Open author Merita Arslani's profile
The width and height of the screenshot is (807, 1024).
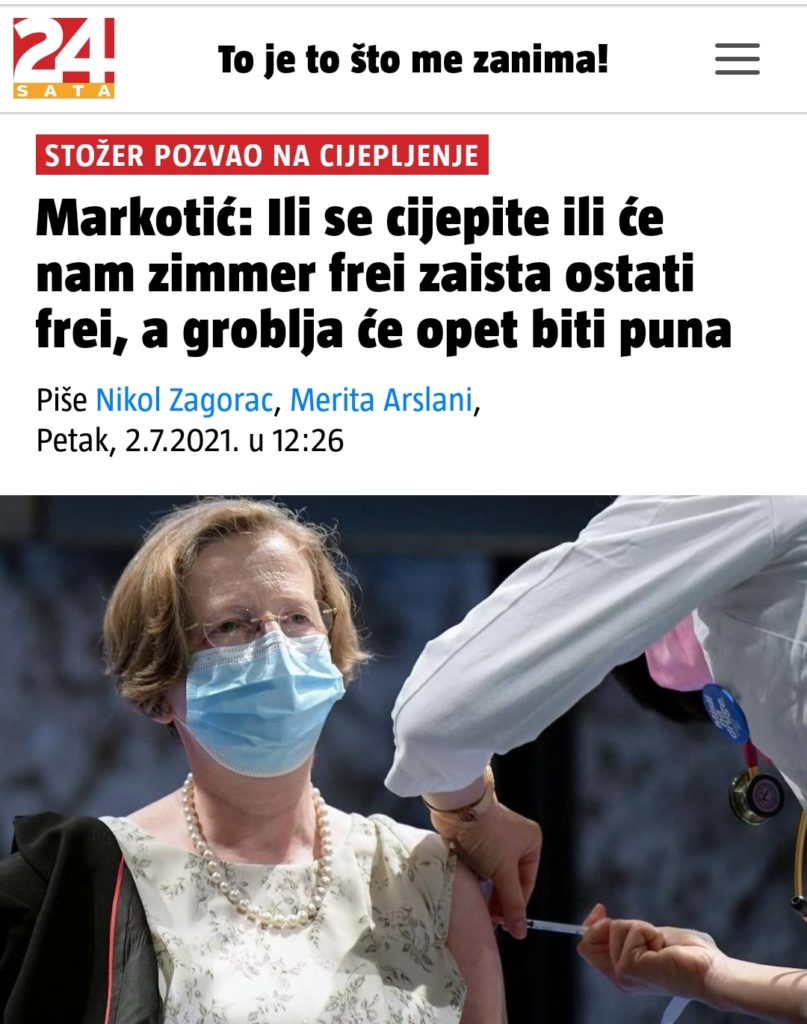click(381, 400)
